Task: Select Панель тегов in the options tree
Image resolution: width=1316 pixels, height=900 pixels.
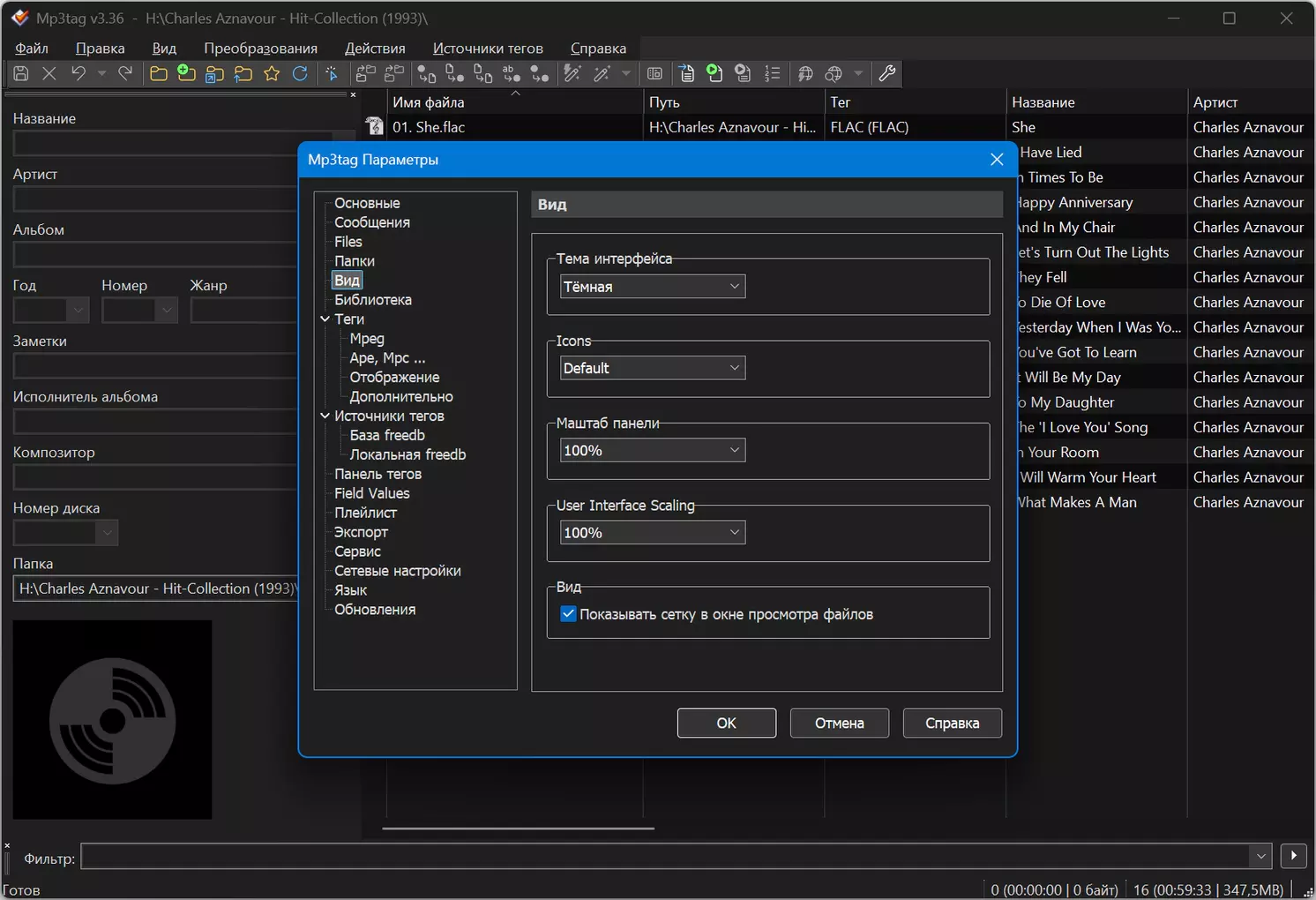Action: [378, 474]
